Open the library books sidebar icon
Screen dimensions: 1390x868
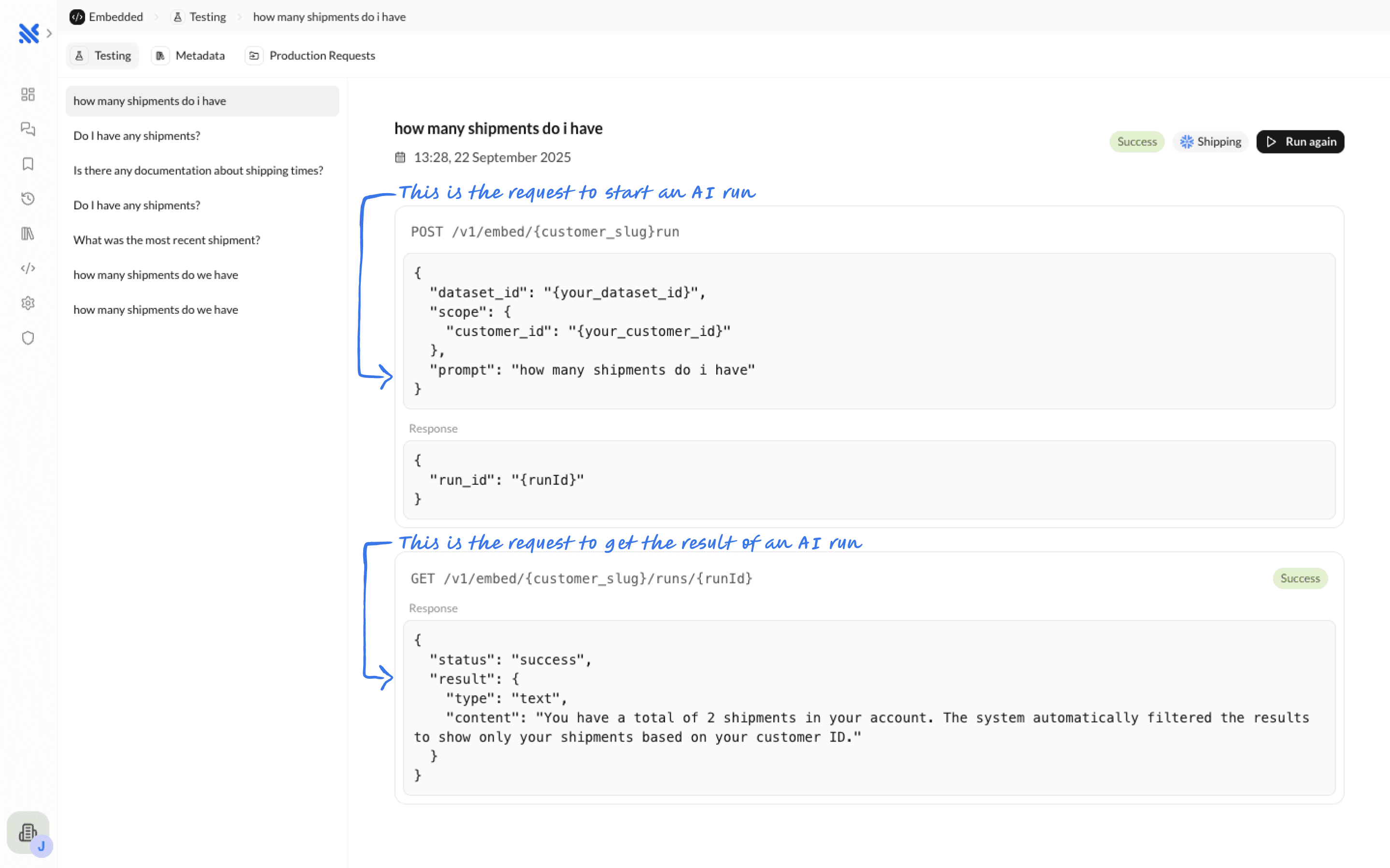(28, 234)
